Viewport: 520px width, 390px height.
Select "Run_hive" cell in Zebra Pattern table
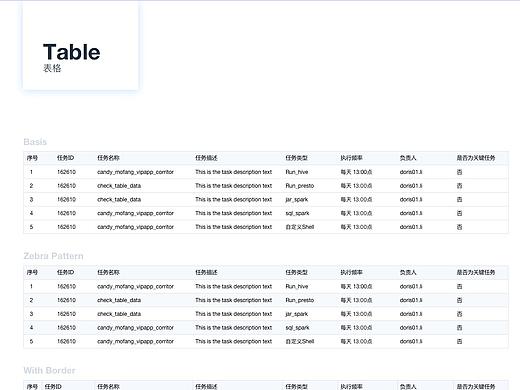(x=297, y=286)
